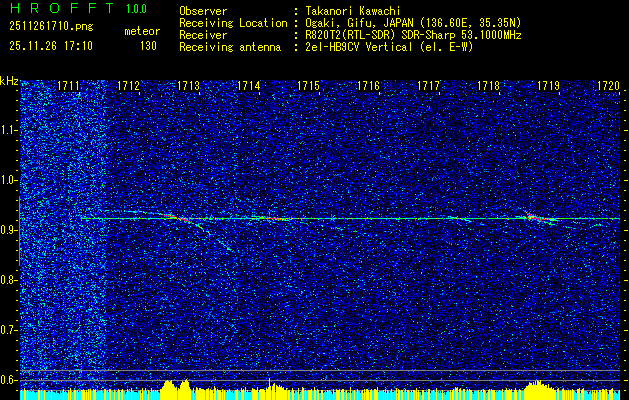Click the 0.7 kHz frequency label

point(7,330)
